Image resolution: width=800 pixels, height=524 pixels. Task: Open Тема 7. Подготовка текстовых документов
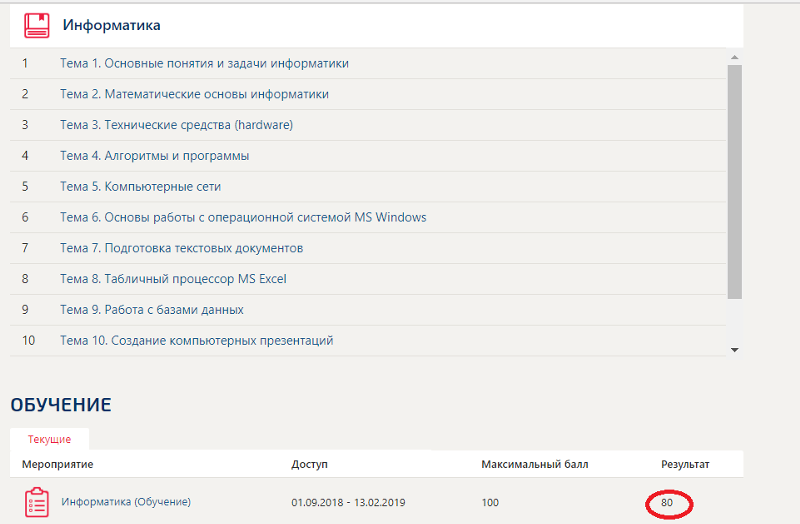(182, 248)
